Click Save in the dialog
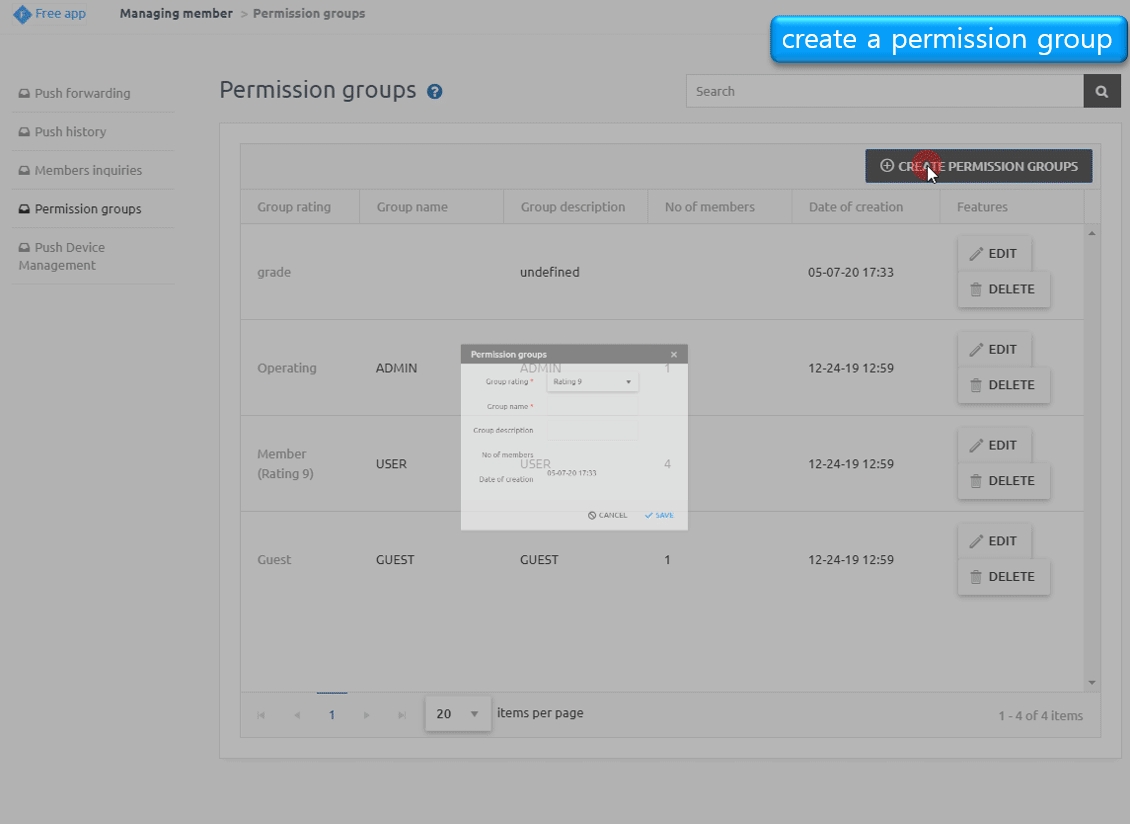Image resolution: width=1130 pixels, height=824 pixels. tap(659, 515)
